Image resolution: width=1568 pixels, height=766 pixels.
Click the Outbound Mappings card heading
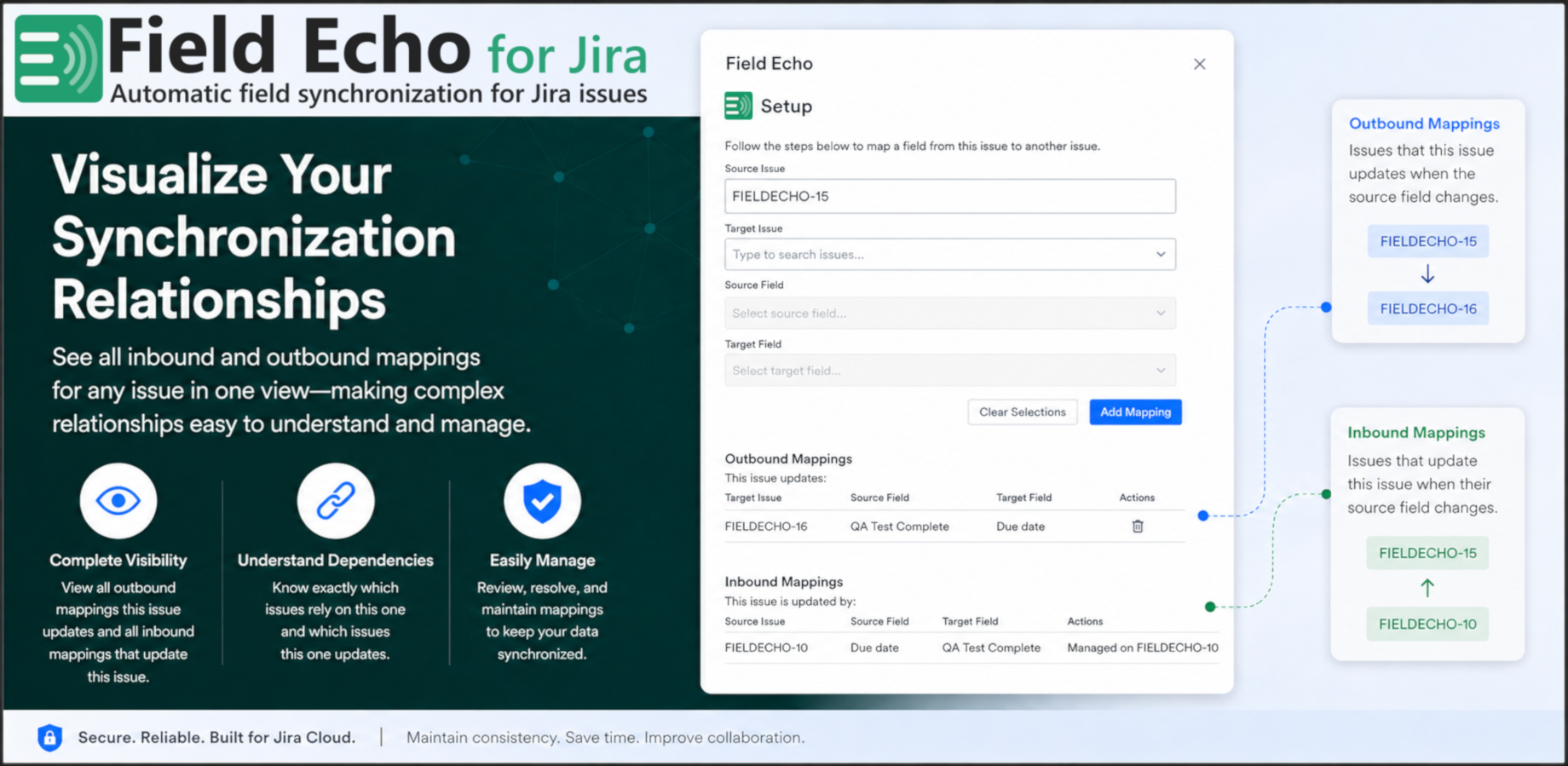pyautogui.click(x=1424, y=124)
